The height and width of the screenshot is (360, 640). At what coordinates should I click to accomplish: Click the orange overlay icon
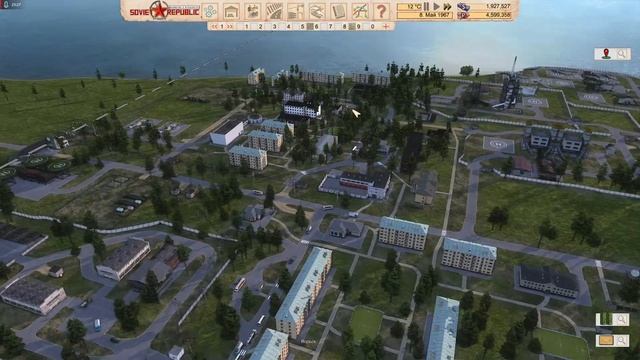(606, 340)
